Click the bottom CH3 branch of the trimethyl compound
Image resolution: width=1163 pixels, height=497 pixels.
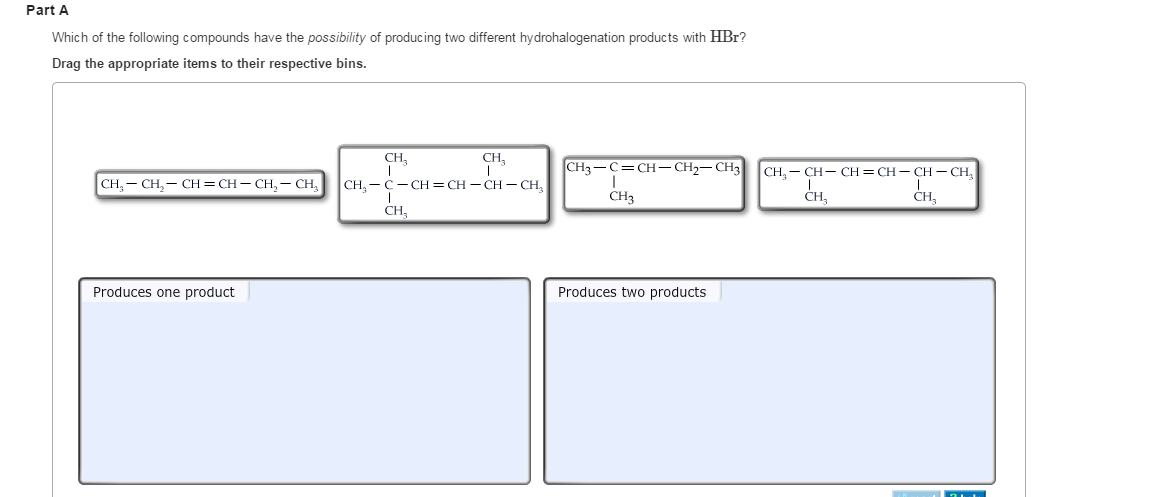pos(396,211)
